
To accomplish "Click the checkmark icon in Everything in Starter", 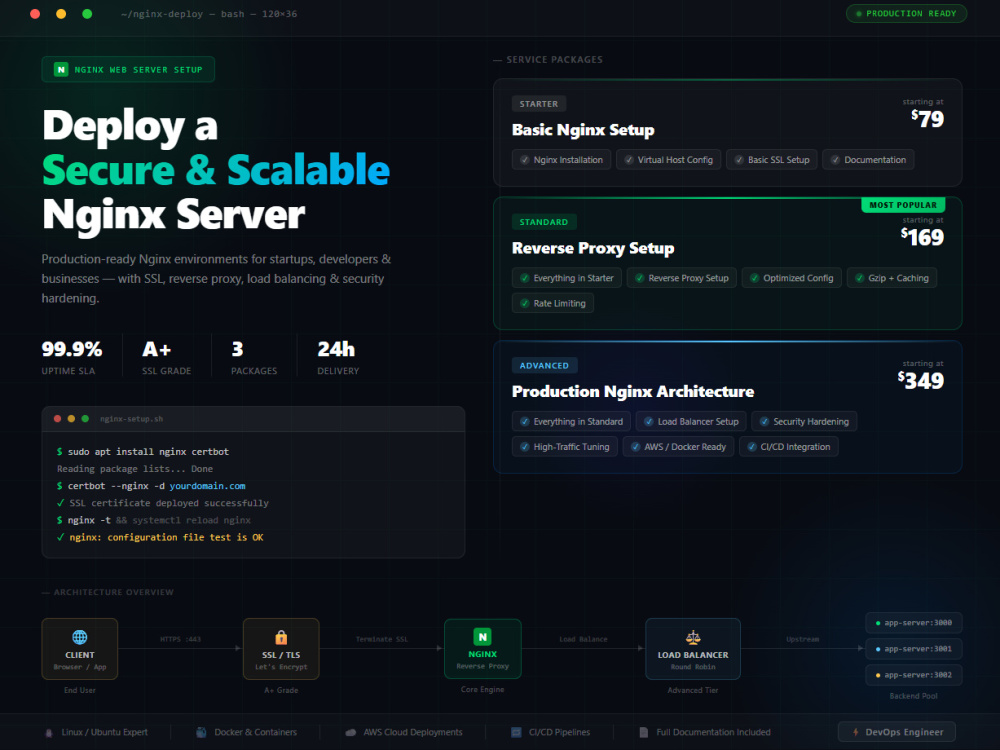I will pyautogui.click(x=525, y=278).
